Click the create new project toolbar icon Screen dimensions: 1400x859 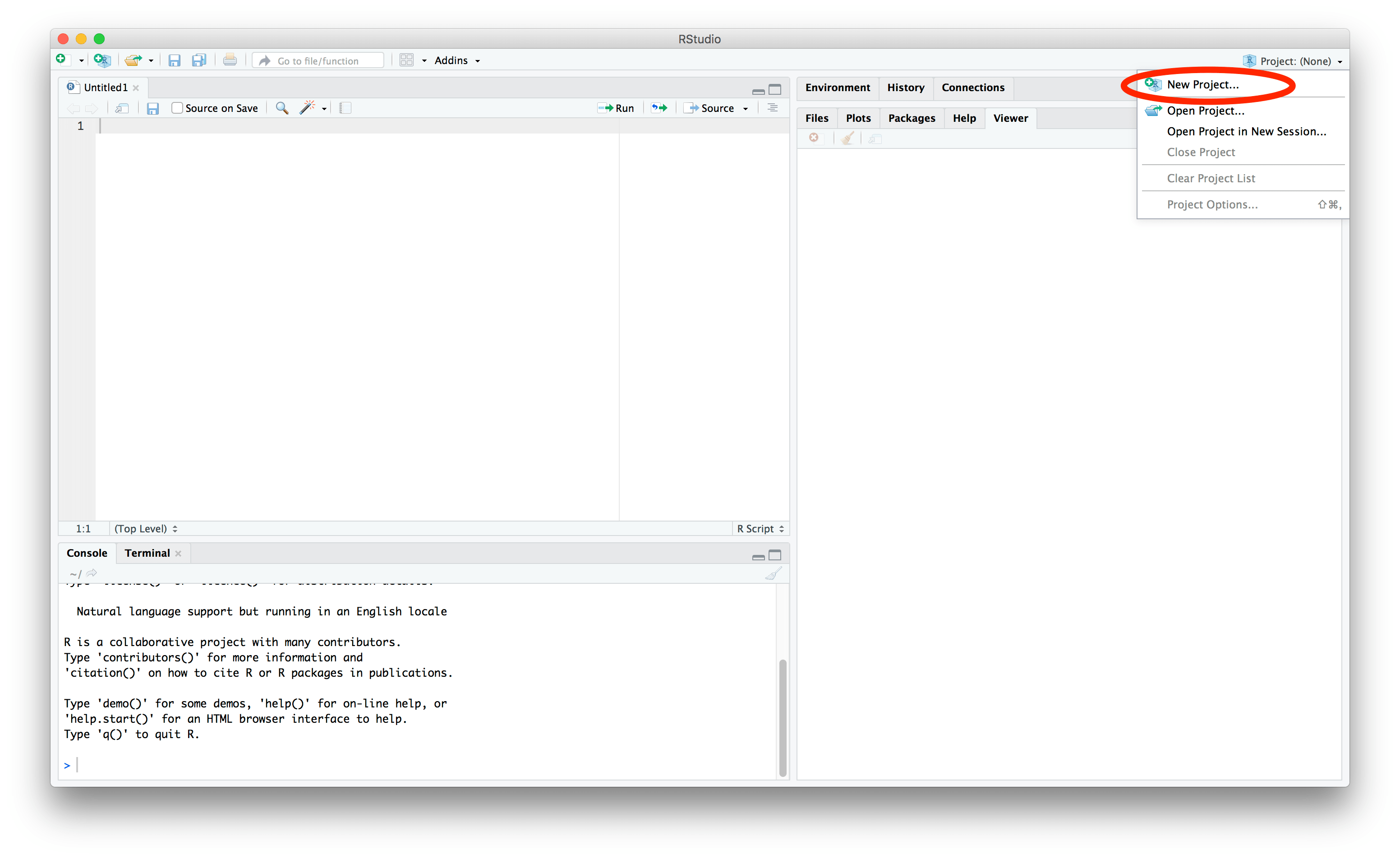pos(102,60)
